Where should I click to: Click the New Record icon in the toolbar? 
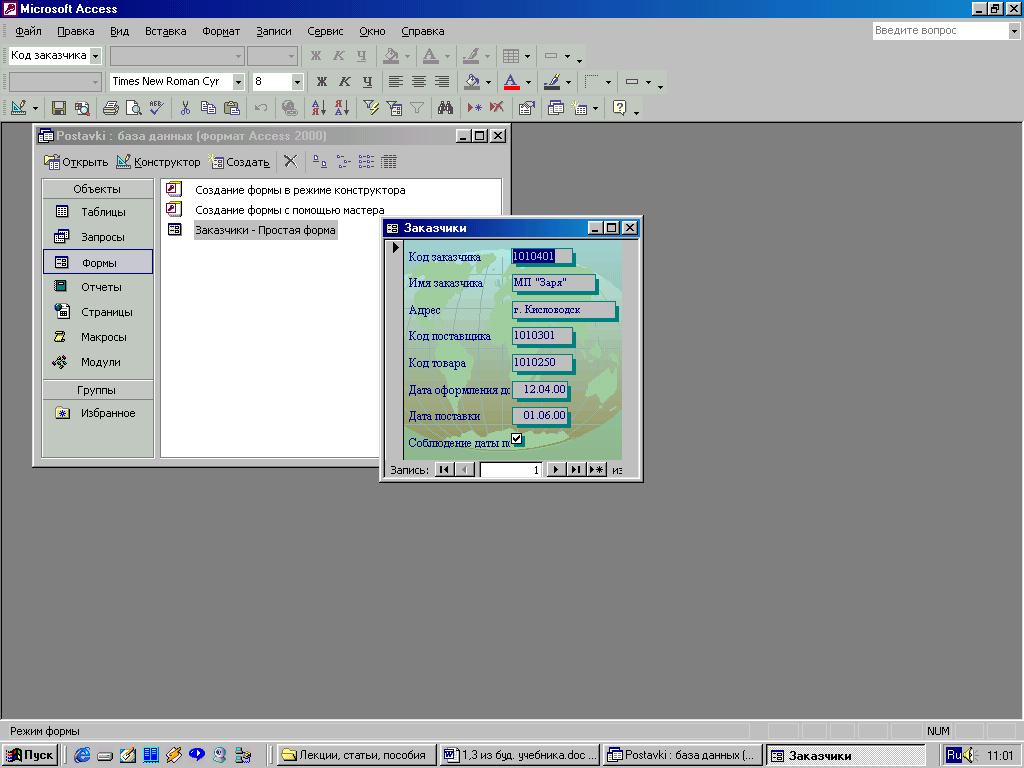475,108
